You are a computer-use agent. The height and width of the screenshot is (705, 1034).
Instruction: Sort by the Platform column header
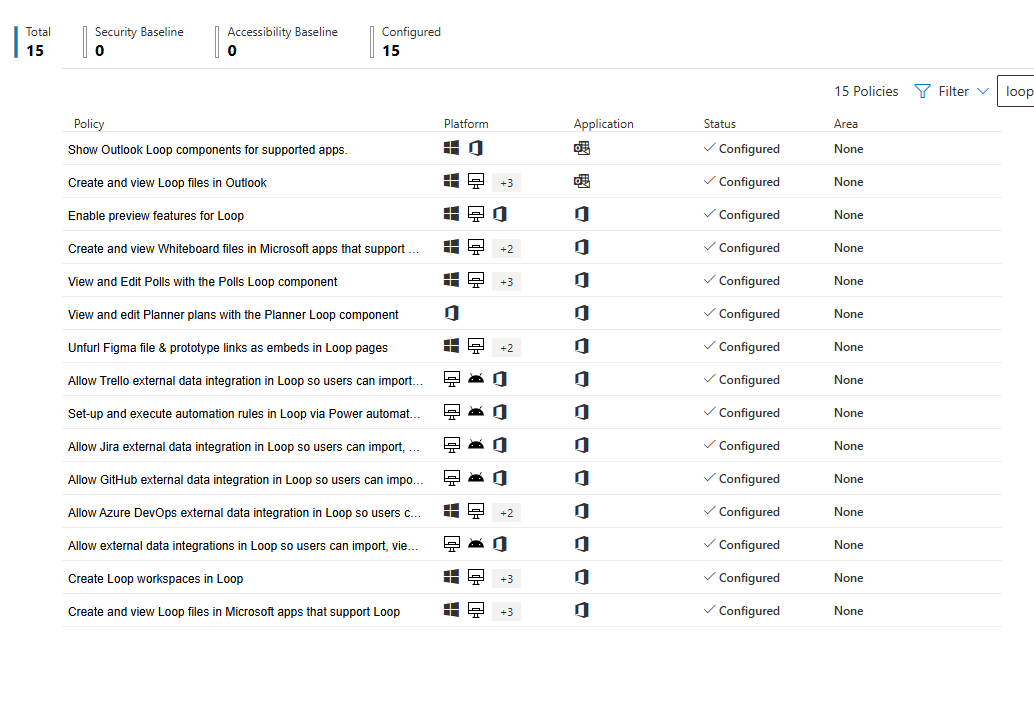click(x=466, y=123)
